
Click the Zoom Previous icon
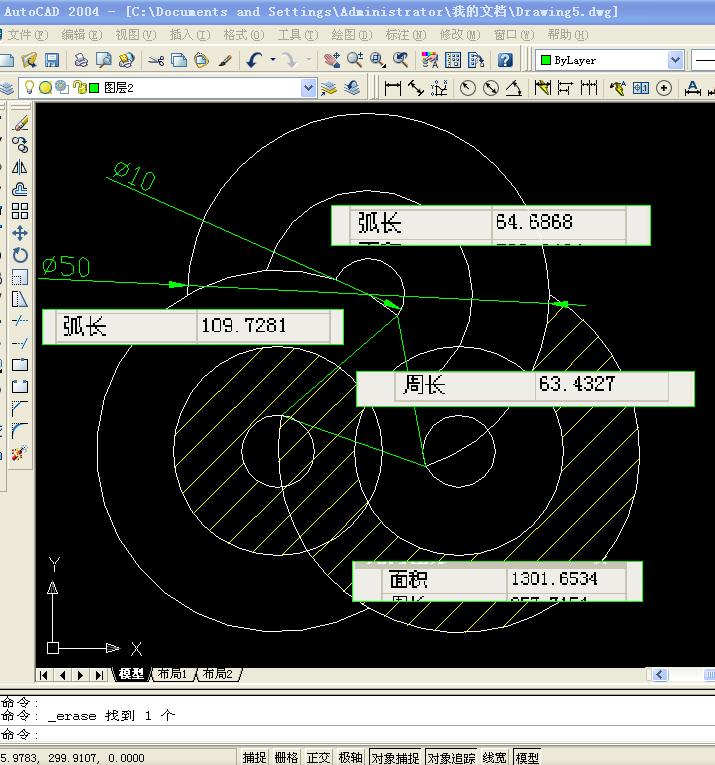(400, 60)
